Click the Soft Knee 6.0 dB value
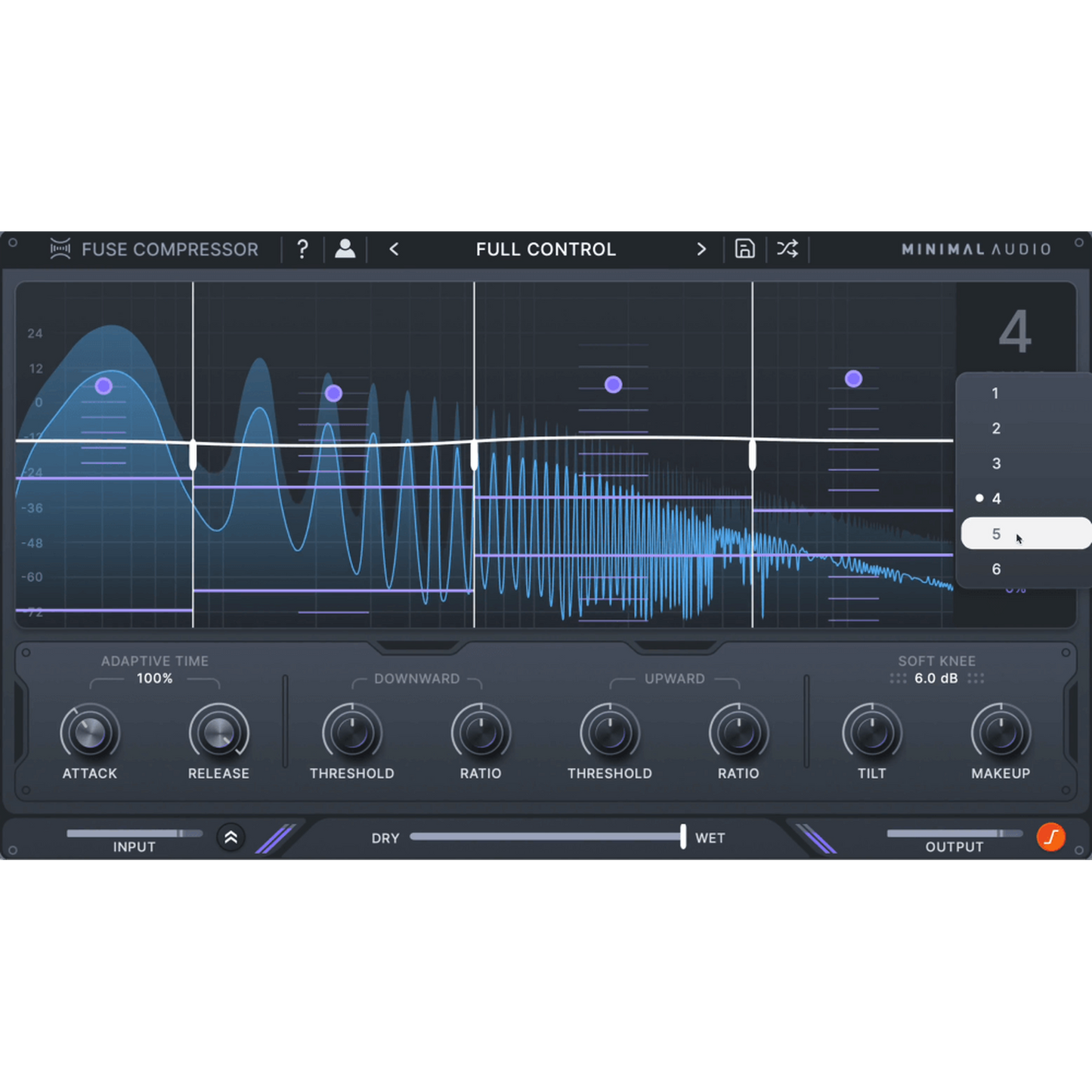 tap(936, 679)
